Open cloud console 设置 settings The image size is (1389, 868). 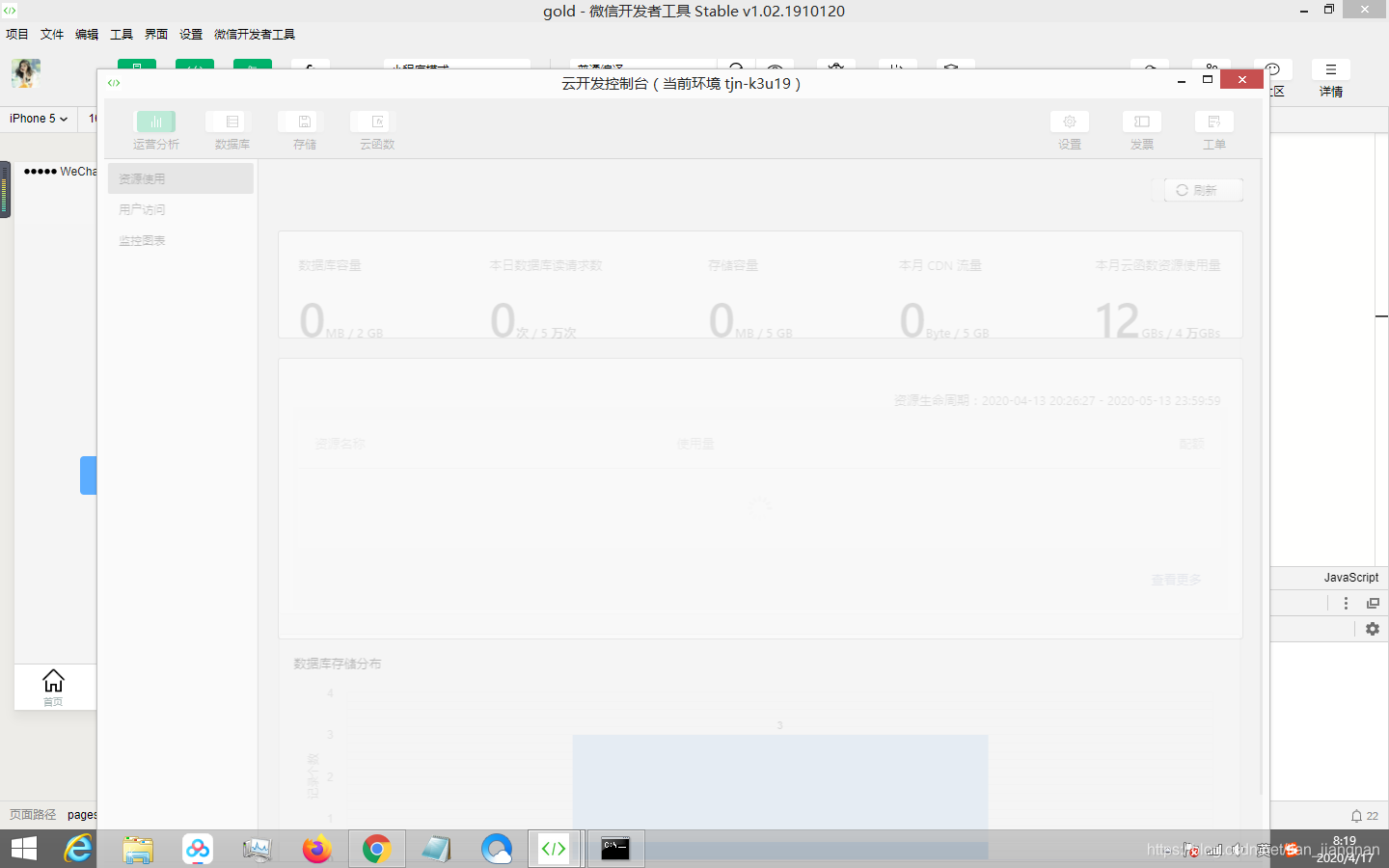pos(1070,130)
